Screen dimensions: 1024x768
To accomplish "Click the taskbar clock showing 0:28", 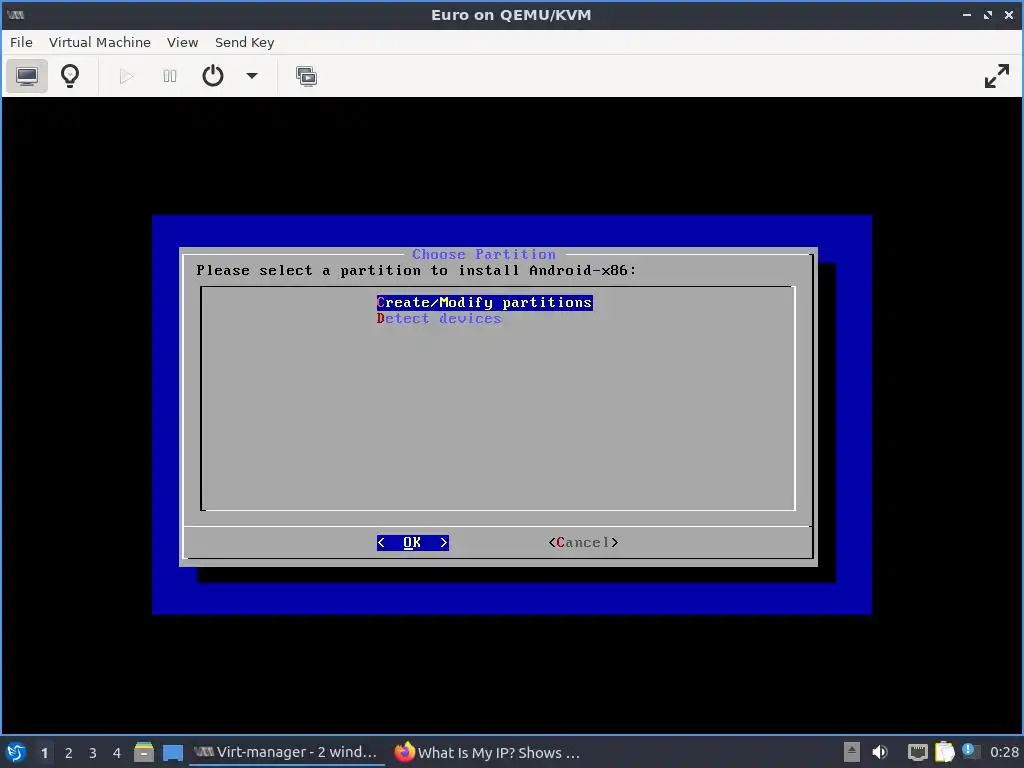I will pos(1004,752).
